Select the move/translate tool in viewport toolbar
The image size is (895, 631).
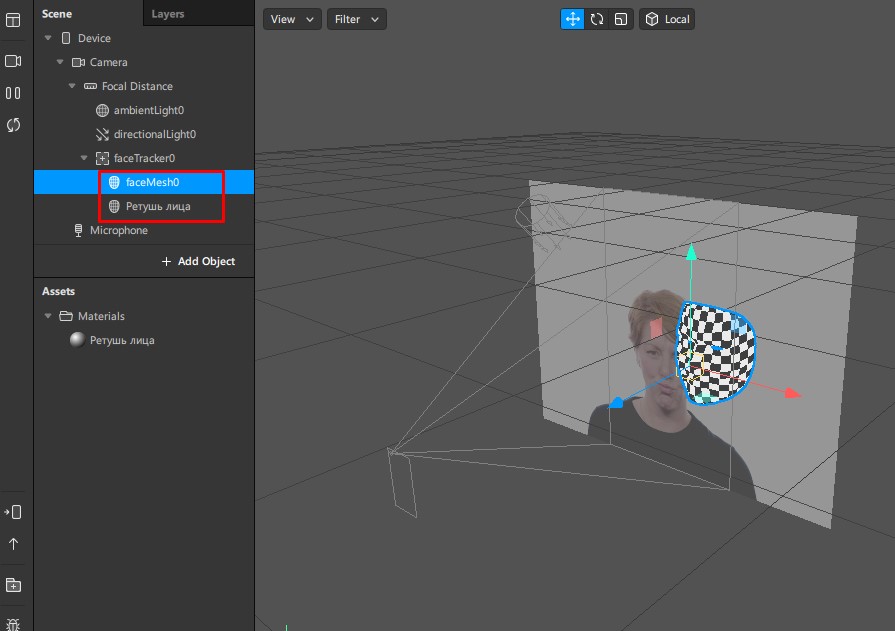573,19
